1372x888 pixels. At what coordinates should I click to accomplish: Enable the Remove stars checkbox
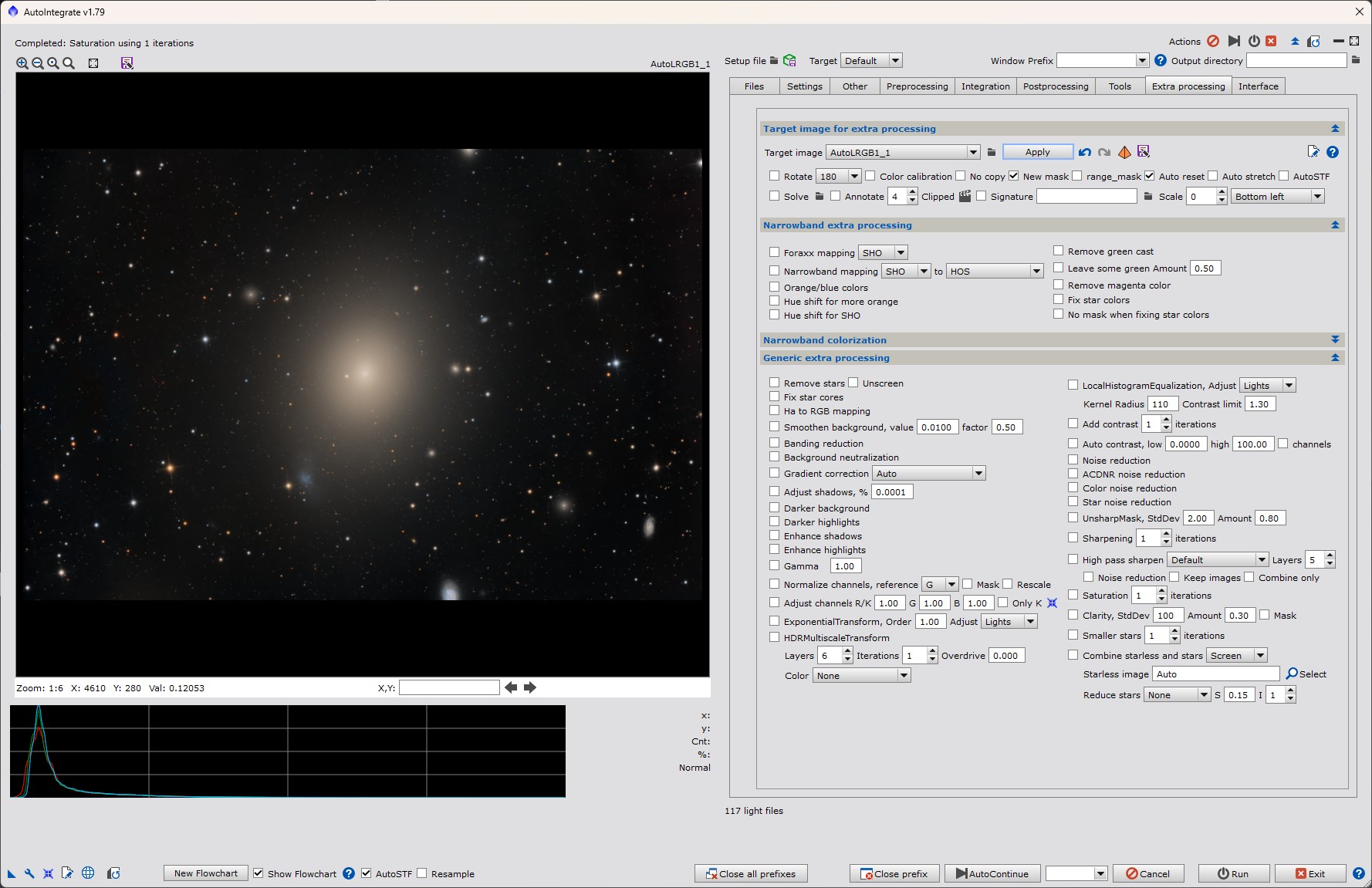(x=774, y=383)
